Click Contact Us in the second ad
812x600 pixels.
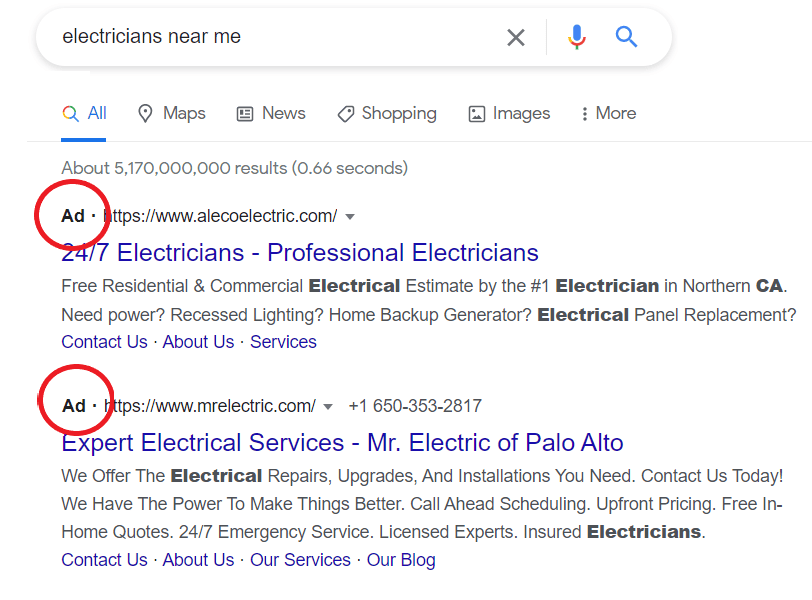(x=104, y=560)
